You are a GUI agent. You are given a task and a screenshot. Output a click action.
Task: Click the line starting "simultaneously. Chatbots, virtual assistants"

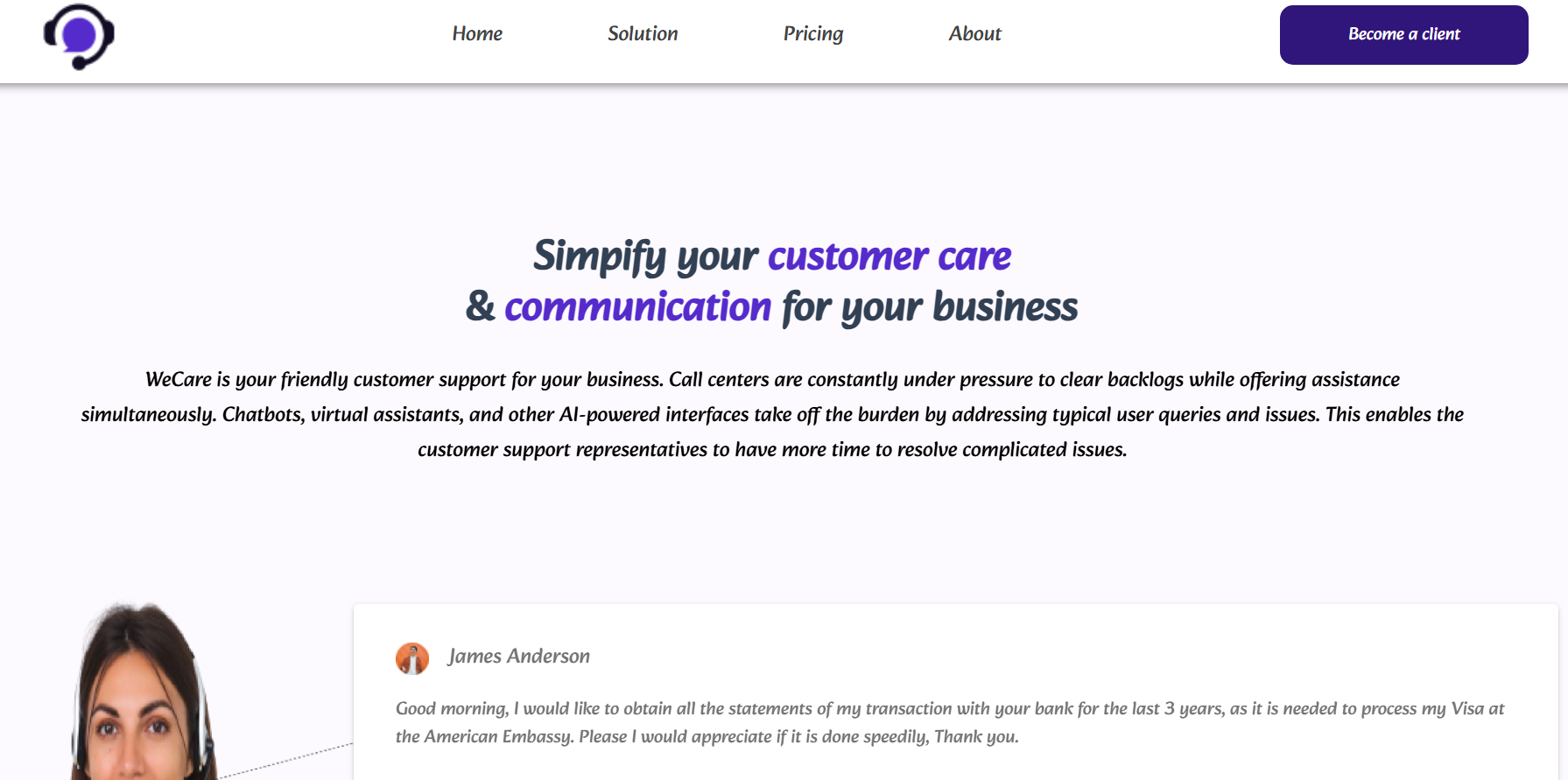click(772, 414)
